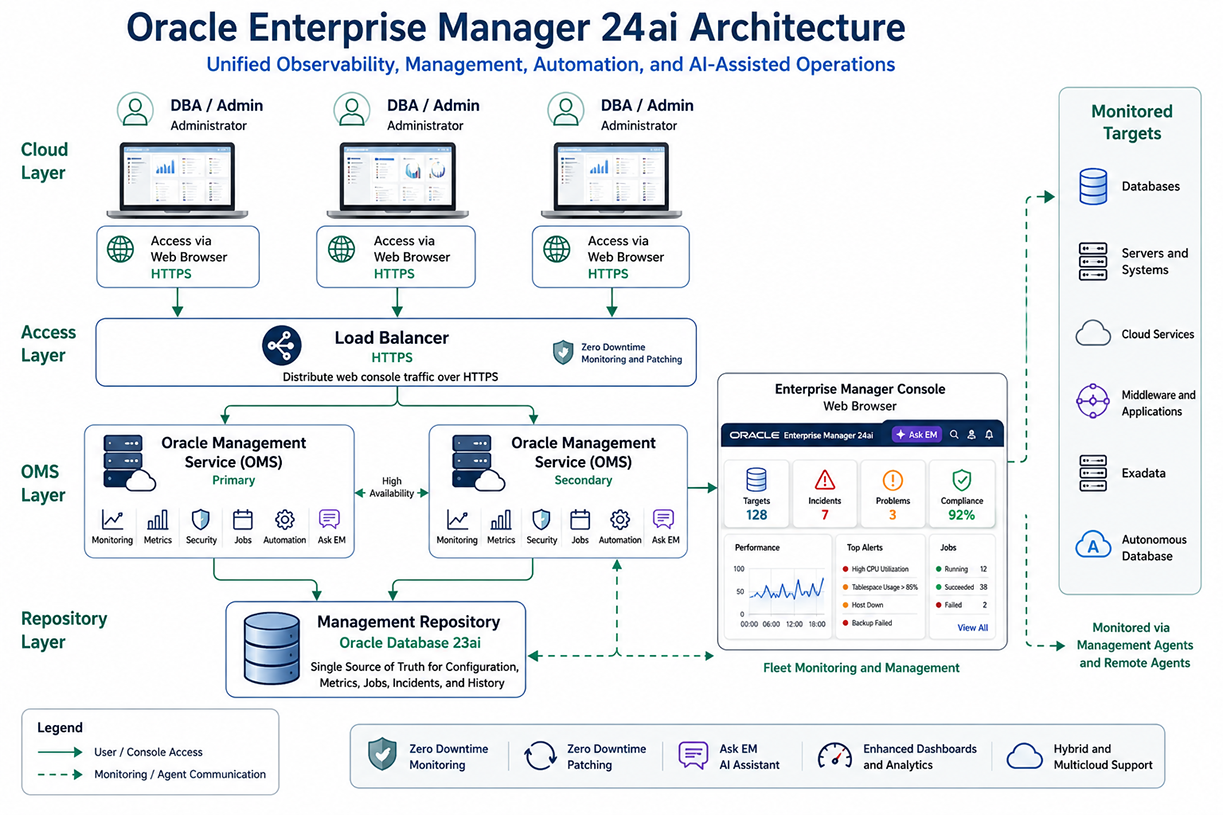Open the Incidents 7 summary card
Screen dimensions: 1223x815
(824, 493)
